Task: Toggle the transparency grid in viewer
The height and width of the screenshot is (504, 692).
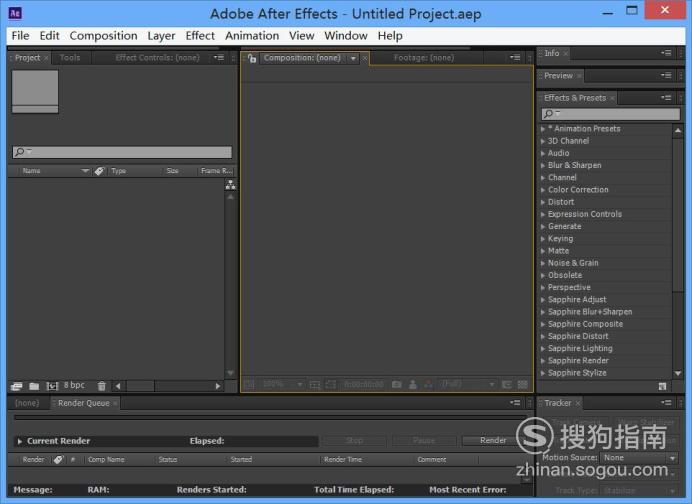Action: [x=523, y=384]
